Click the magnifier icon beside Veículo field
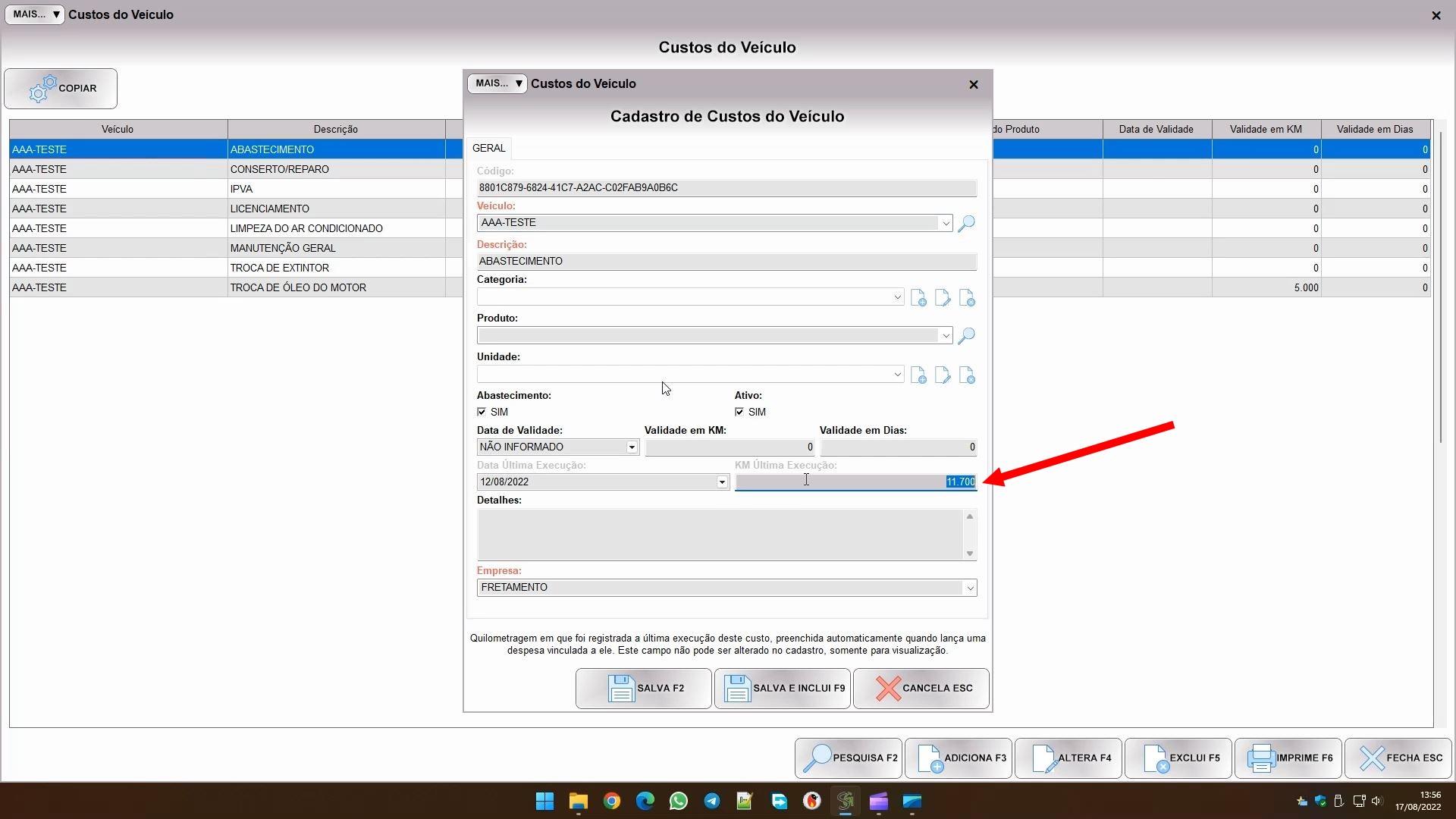The image size is (1456, 819). click(x=966, y=224)
